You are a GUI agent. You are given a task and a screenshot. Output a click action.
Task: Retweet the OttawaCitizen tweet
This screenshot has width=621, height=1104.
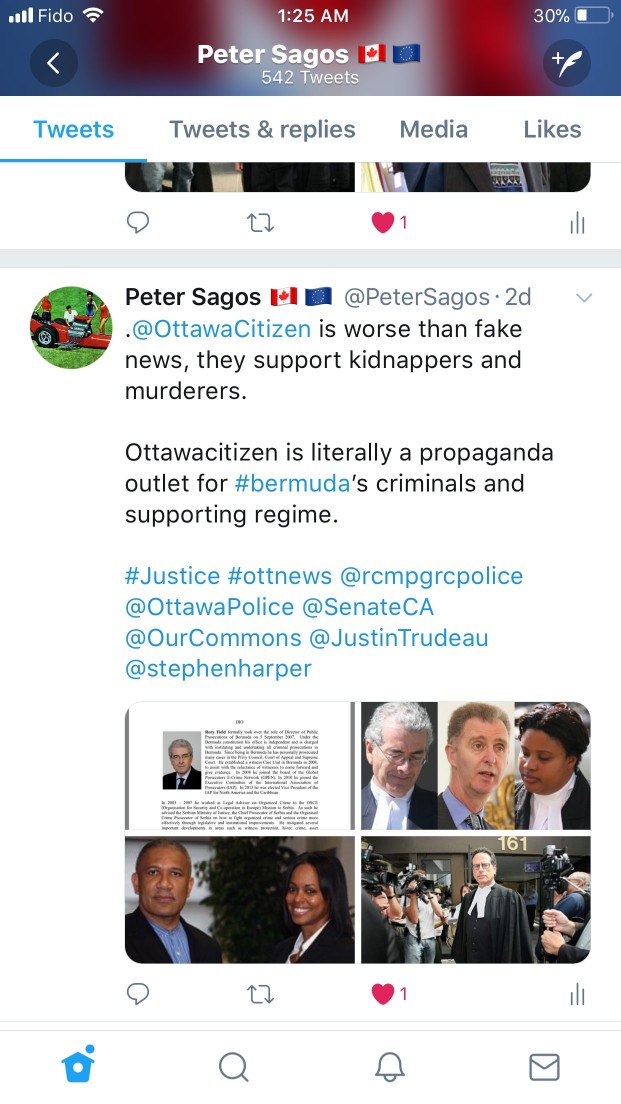click(260, 994)
